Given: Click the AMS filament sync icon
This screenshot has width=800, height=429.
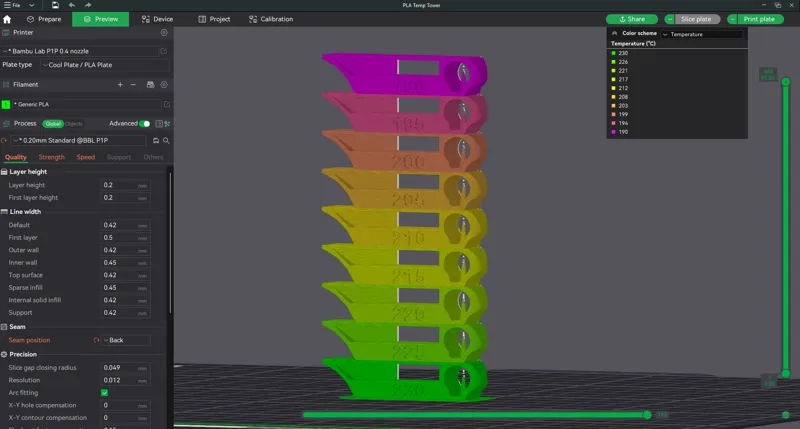Looking at the screenshot, I should tap(151, 85).
